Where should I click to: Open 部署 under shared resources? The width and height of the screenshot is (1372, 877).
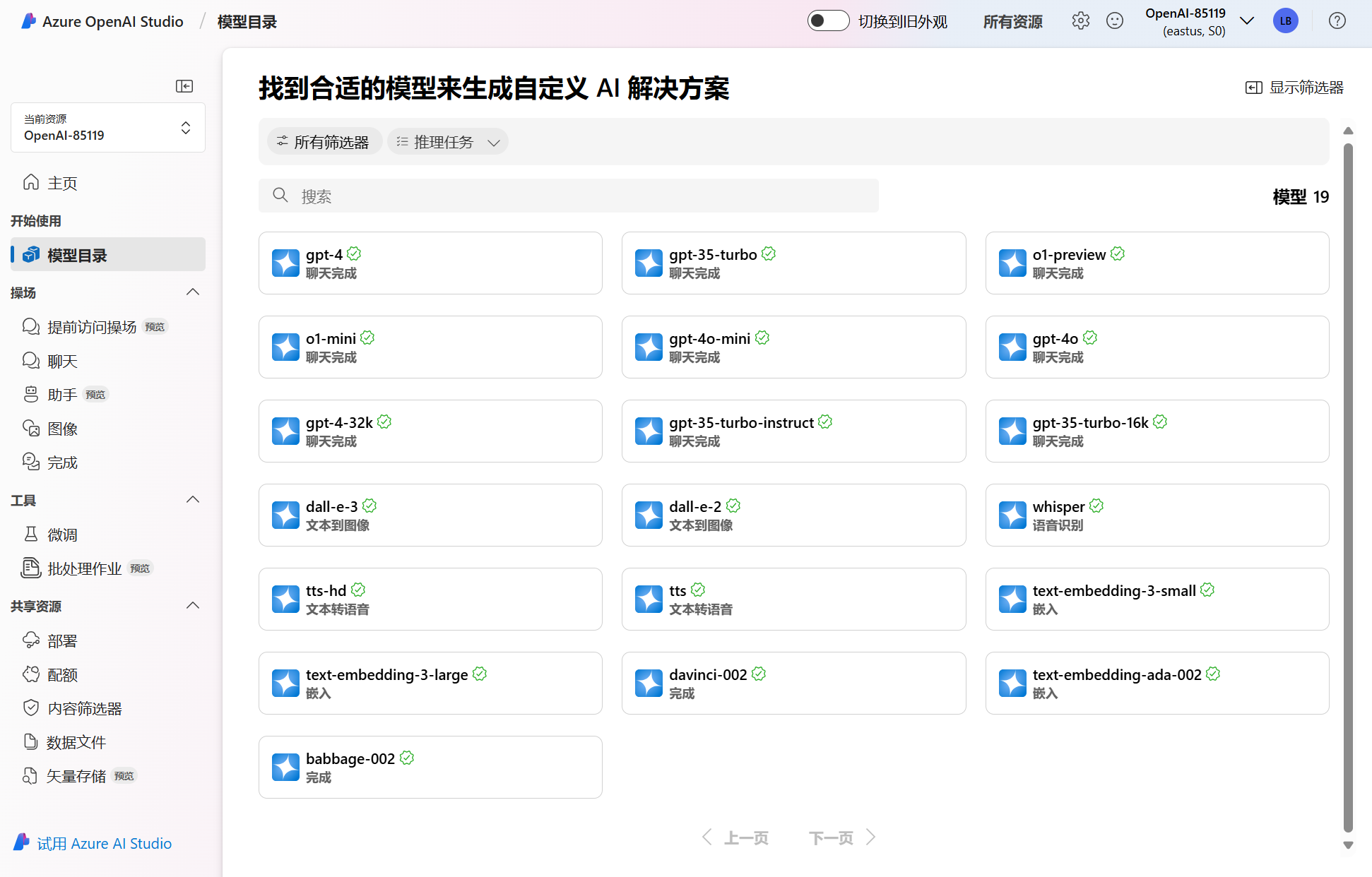click(108, 640)
